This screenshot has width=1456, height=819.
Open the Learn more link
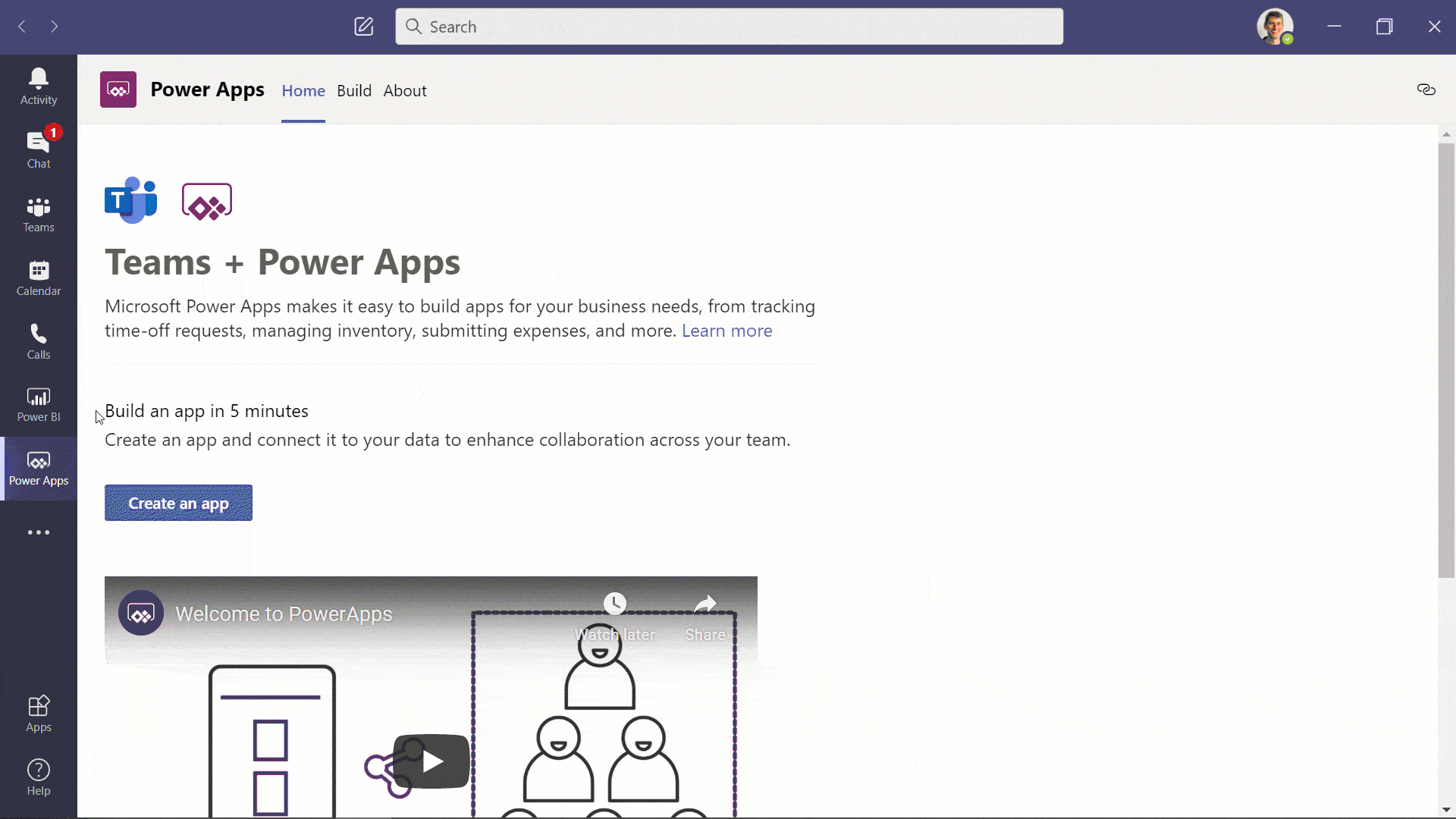point(726,331)
